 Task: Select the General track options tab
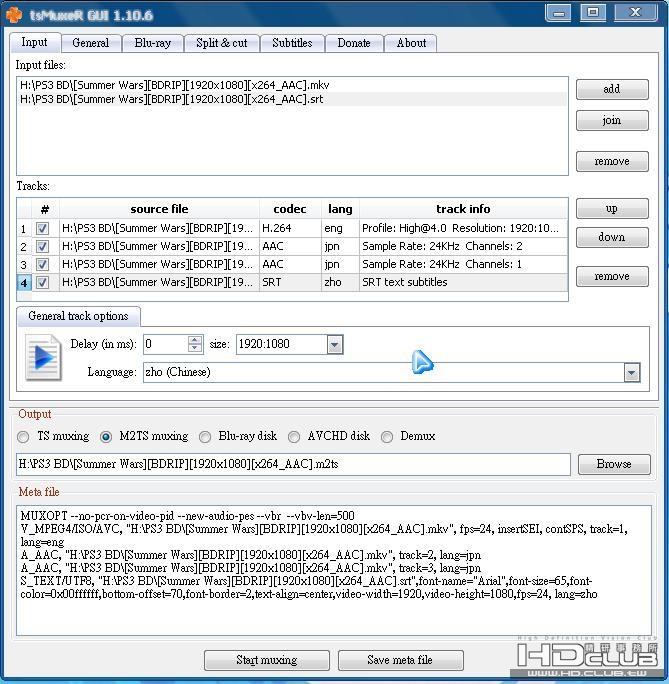point(79,316)
